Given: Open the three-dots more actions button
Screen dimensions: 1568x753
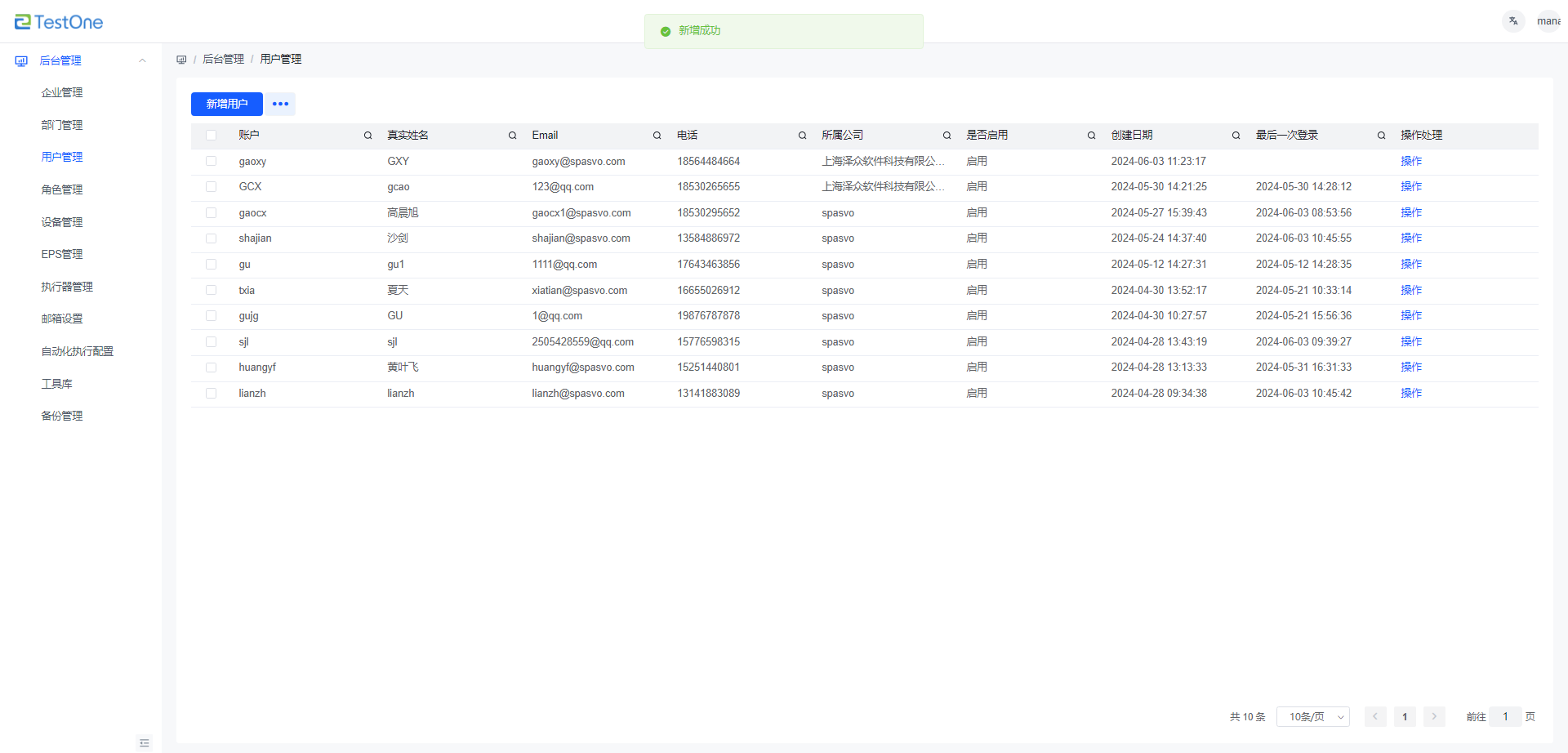Looking at the screenshot, I should pos(280,104).
